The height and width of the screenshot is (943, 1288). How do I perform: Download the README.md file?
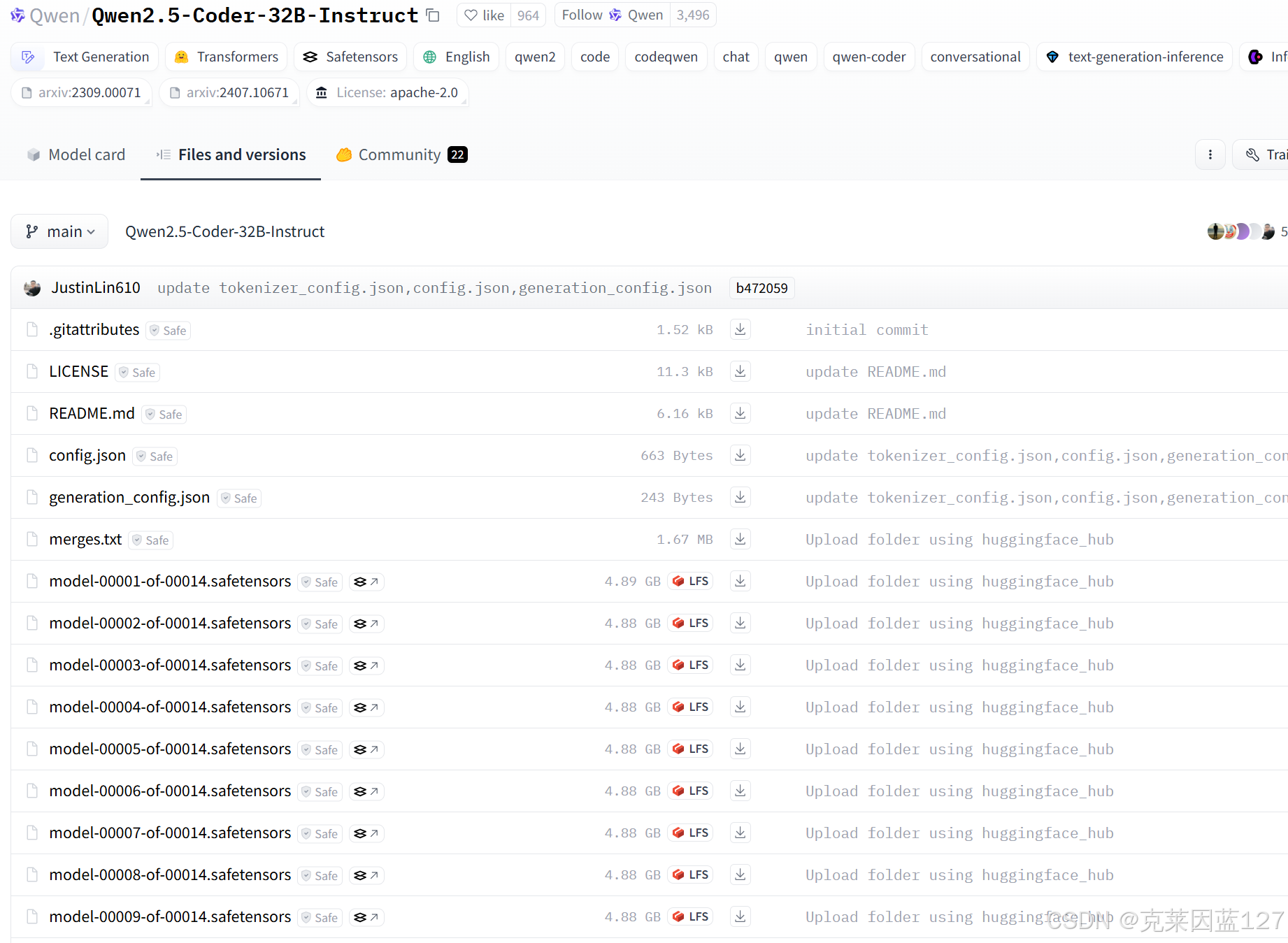click(x=740, y=413)
